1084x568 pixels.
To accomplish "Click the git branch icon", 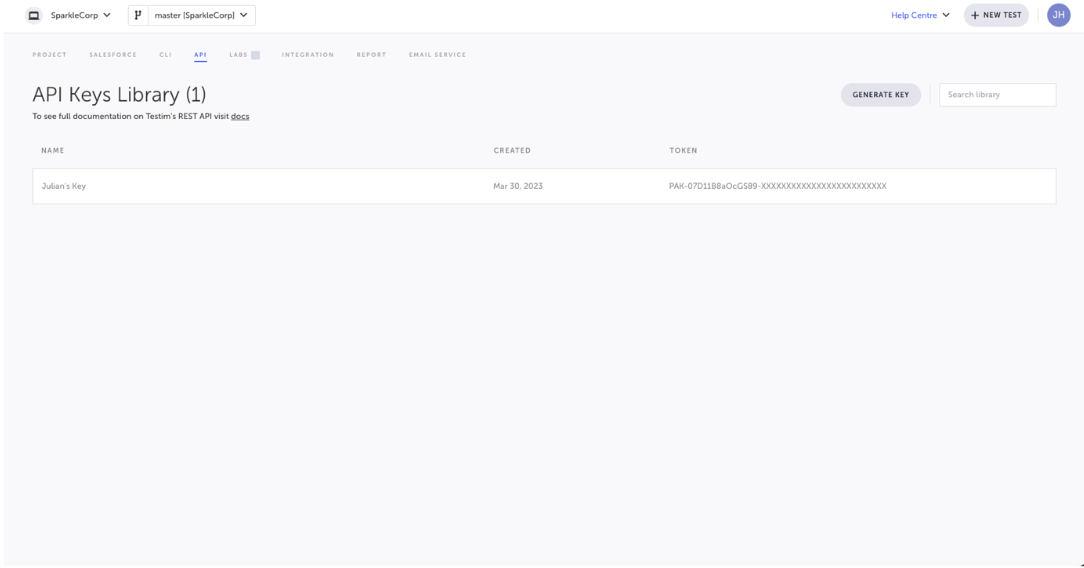I will click(x=138, y=15).
